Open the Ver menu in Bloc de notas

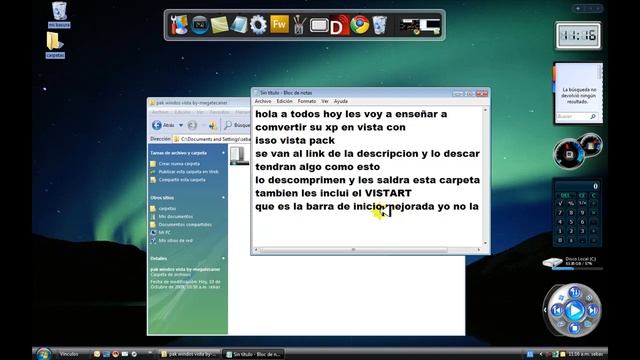point(325,101)
